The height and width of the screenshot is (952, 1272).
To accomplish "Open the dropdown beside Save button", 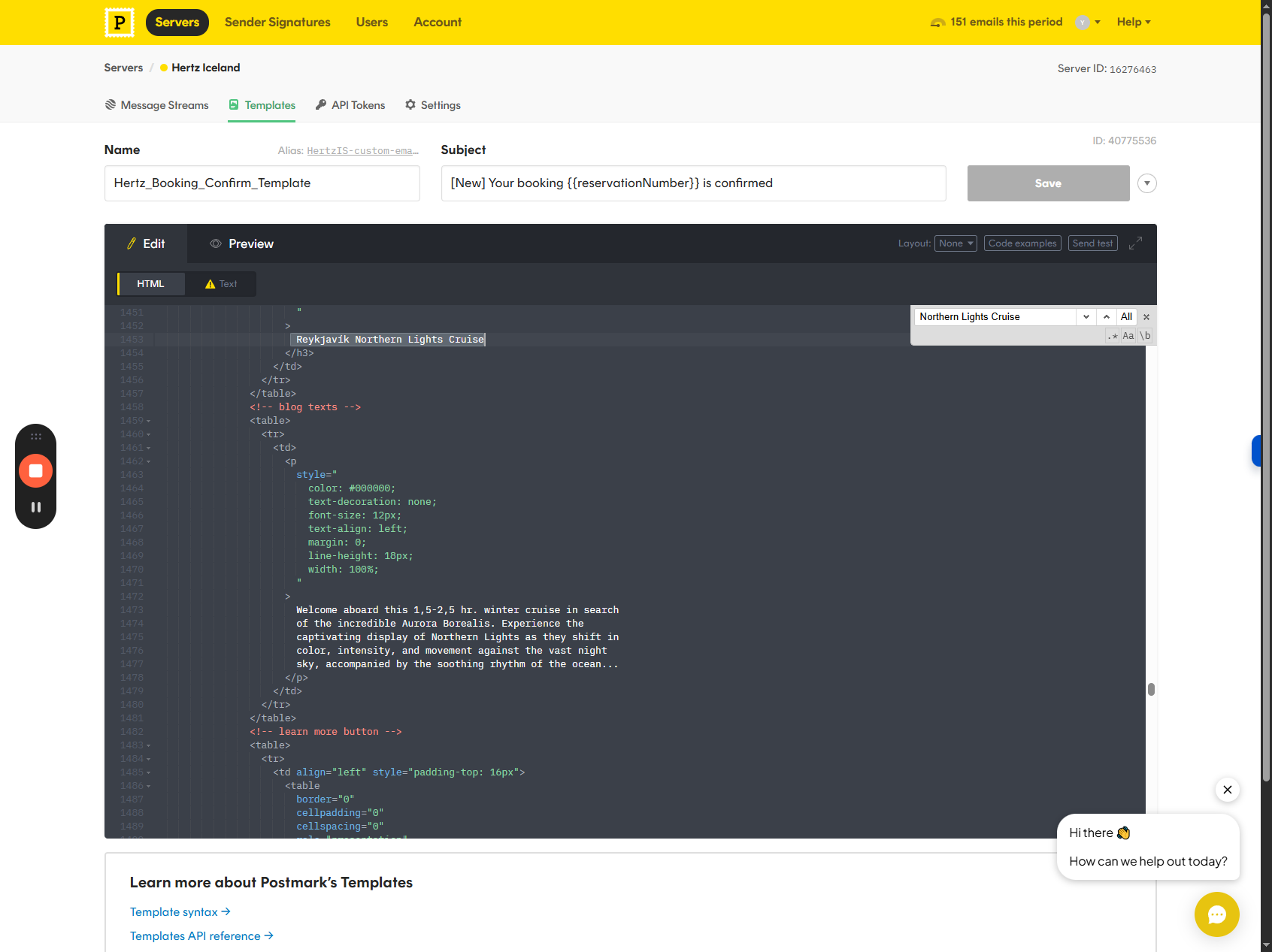I will click(1147, 183).
